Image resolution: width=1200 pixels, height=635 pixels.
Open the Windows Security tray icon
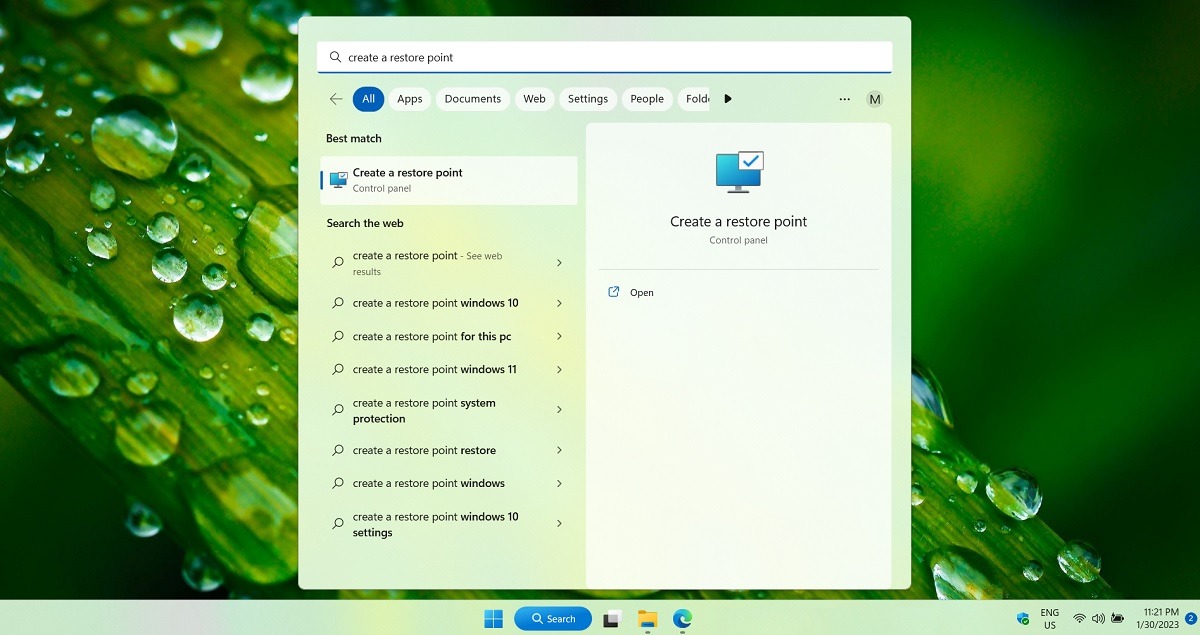(x=1022, y=618)
